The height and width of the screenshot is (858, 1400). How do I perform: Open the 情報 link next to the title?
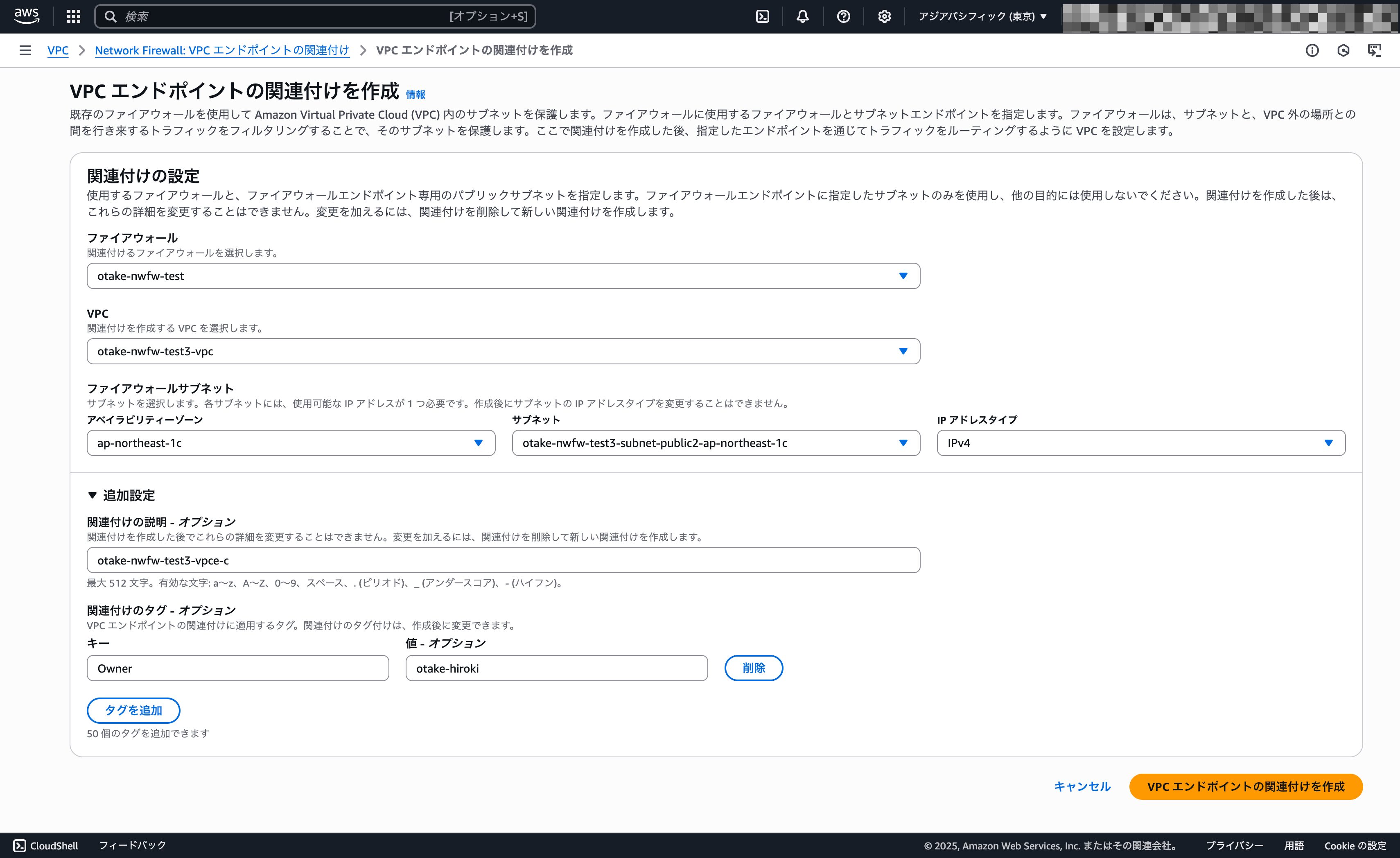tap(415, 94)
